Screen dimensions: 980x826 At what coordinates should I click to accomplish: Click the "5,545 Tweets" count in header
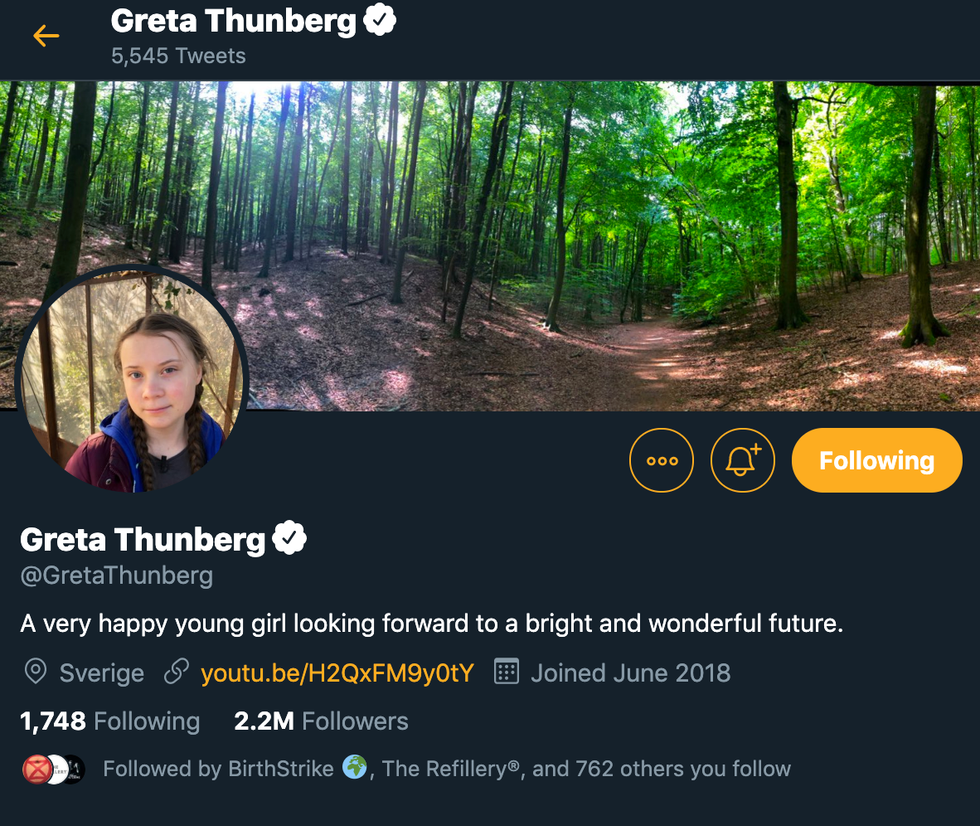click(178, 56)
